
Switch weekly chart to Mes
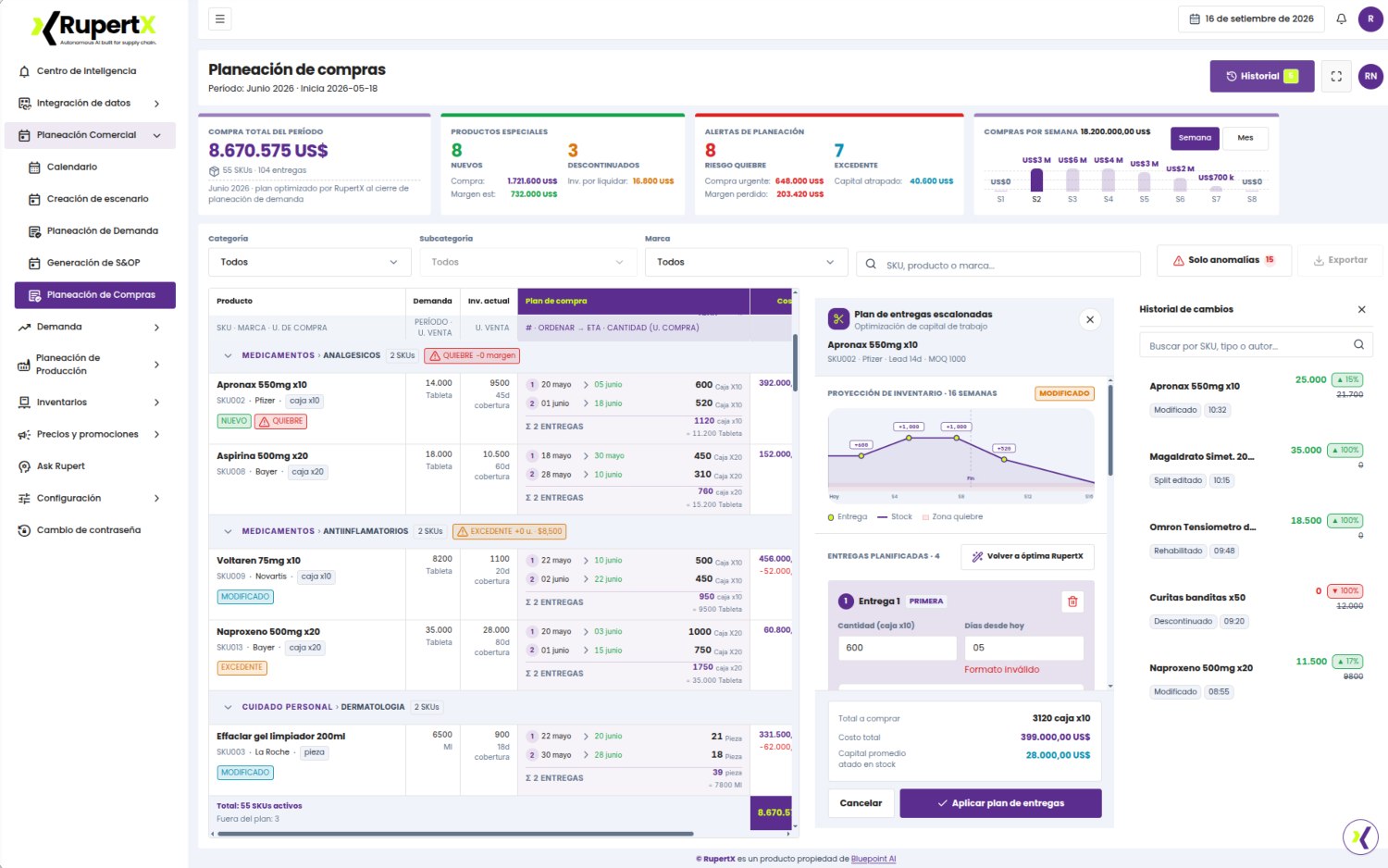coord(1245,138)
